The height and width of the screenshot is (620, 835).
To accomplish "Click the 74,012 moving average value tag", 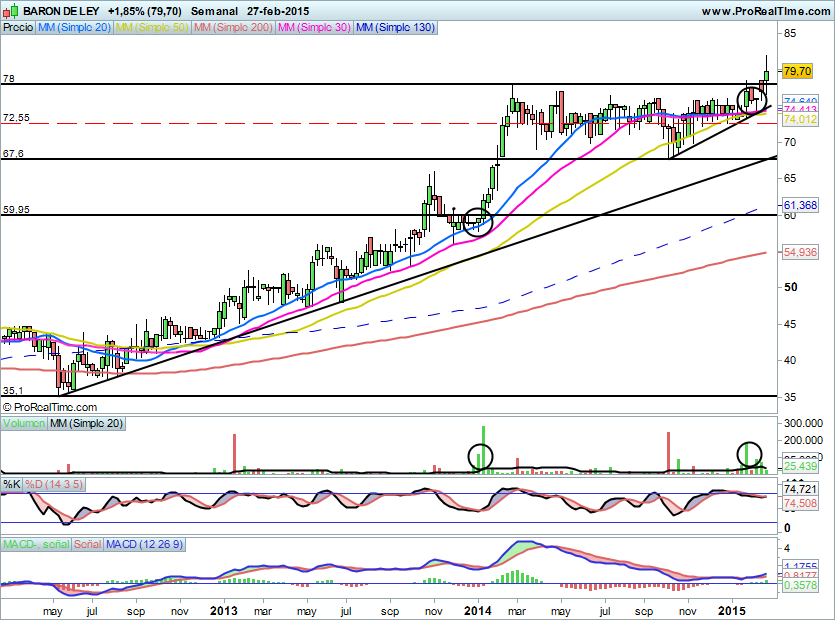I will 800,119.
